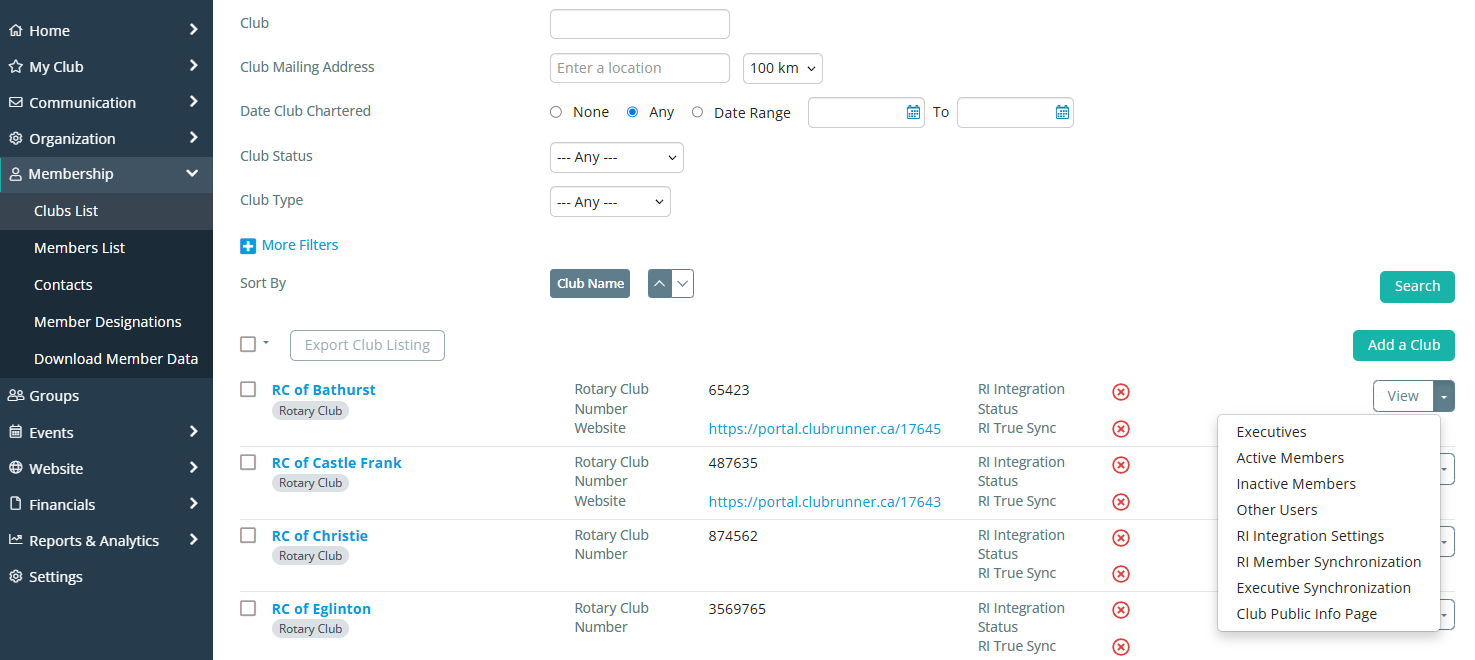Click the Website globe icon
The image size is (1475, 660).
click(15, 469)
